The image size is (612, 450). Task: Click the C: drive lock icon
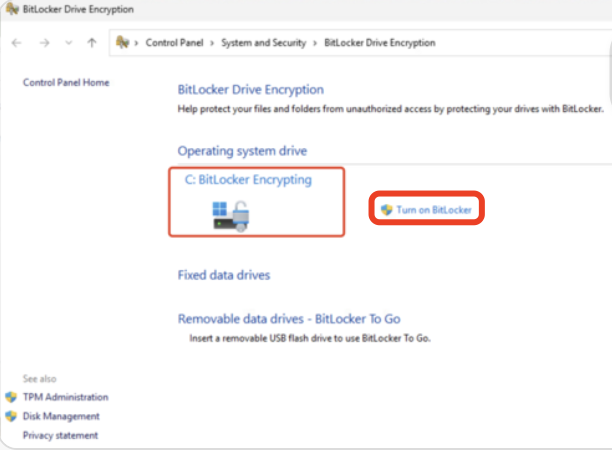tap(231, 216)
